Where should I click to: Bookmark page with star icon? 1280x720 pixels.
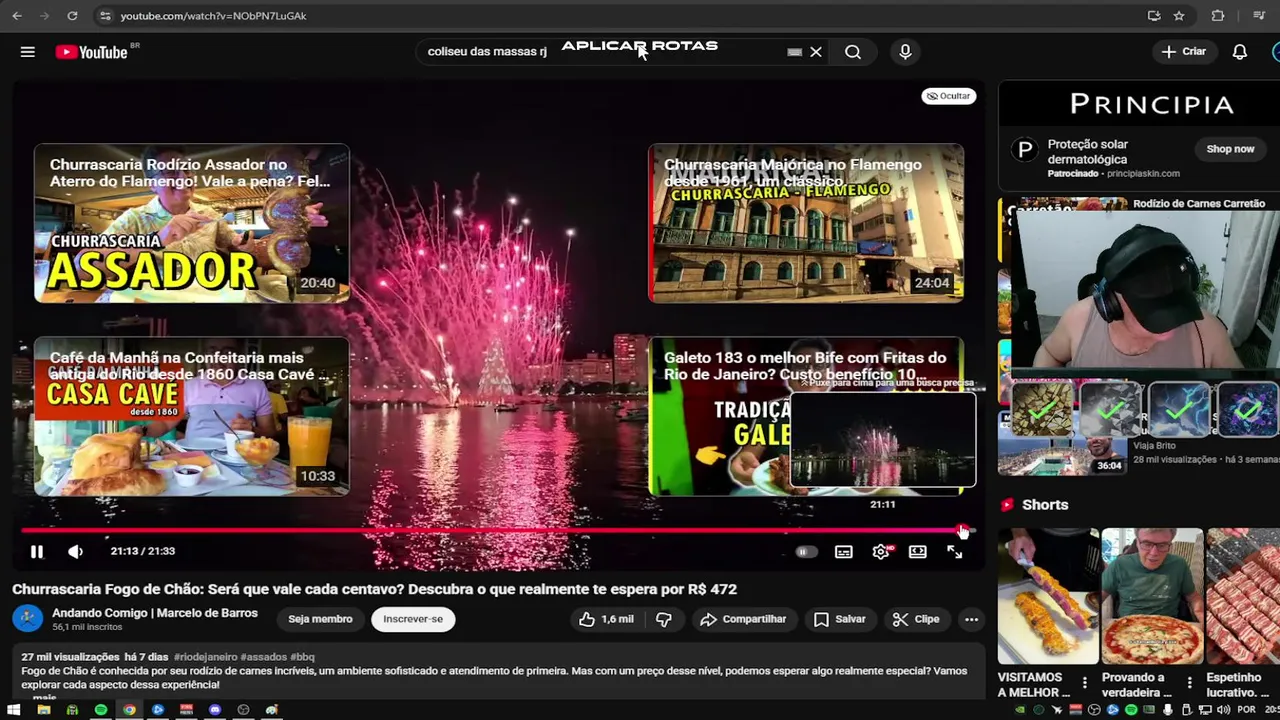pos(1179,16)
